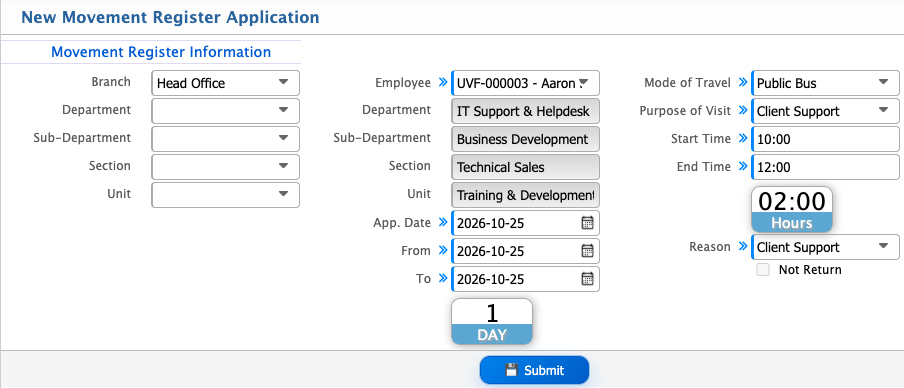This screenshot has height=388, width=904.
Task: Click the double-arrow marker beside Reason
Action: pos(742,247)
